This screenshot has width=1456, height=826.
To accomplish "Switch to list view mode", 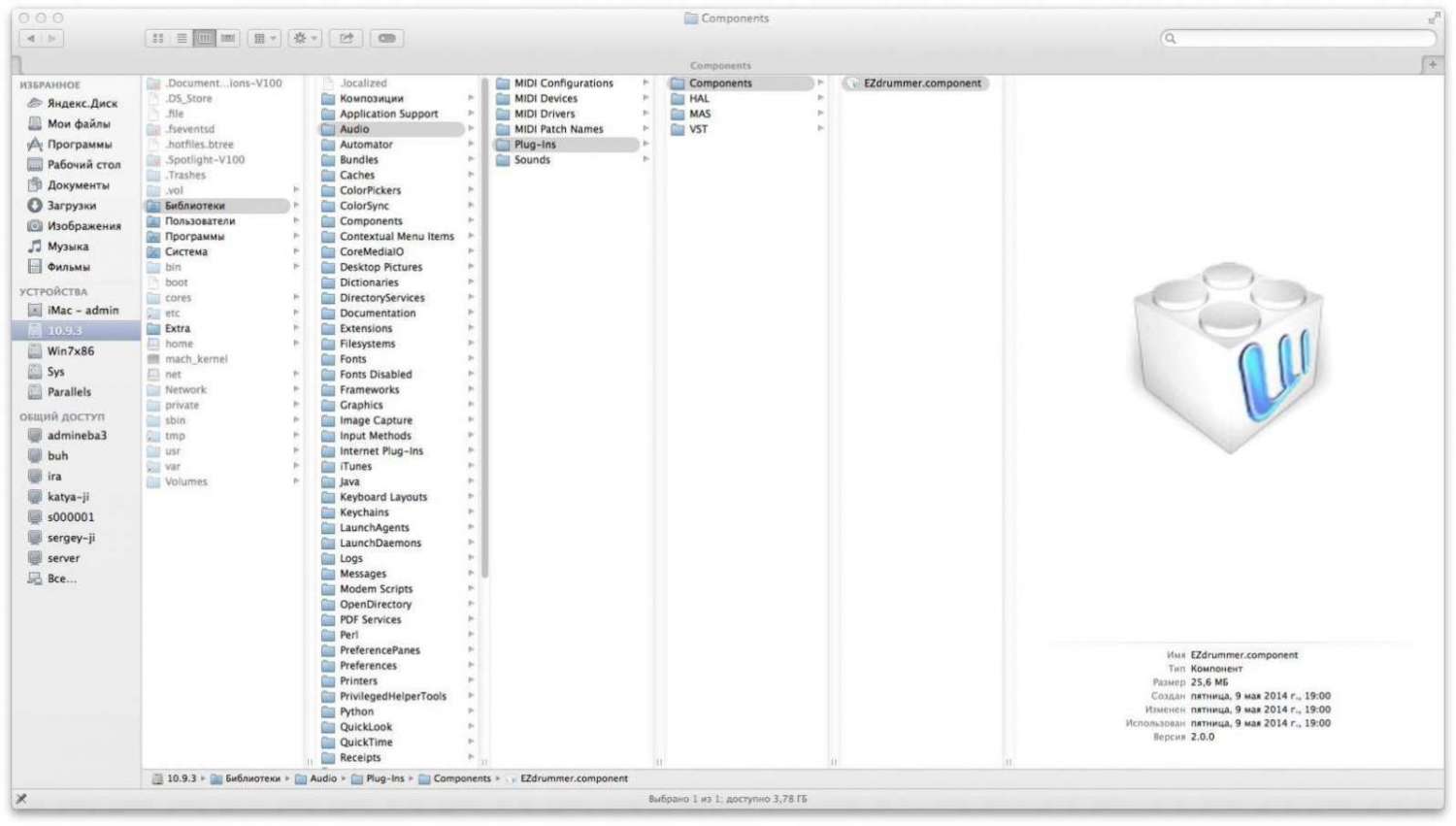I will [182, 38].
